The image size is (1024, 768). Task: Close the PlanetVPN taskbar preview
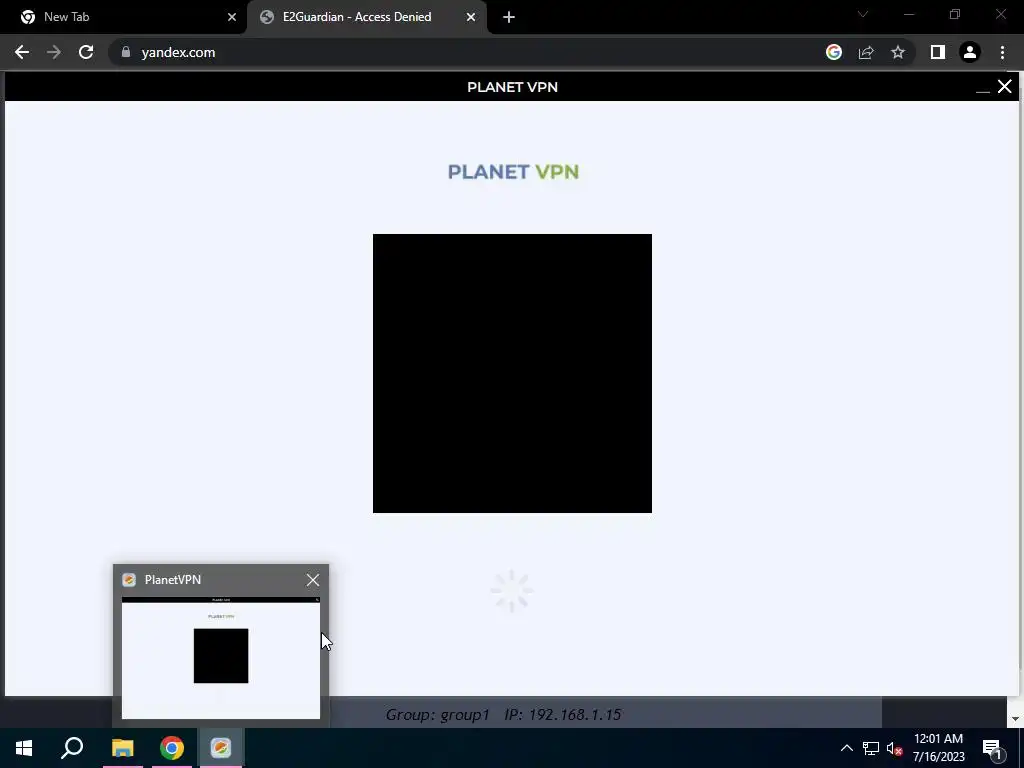pyautogui.click(x=313, y=579)
